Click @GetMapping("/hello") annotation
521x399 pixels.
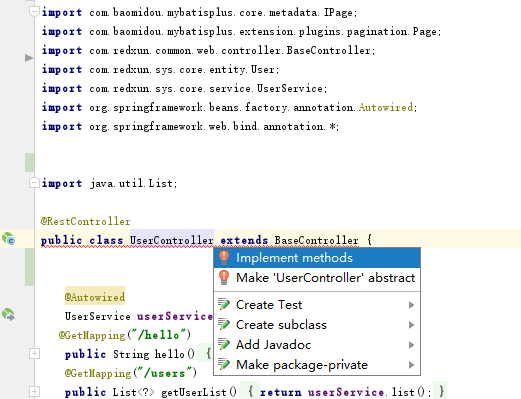(125, 335)
